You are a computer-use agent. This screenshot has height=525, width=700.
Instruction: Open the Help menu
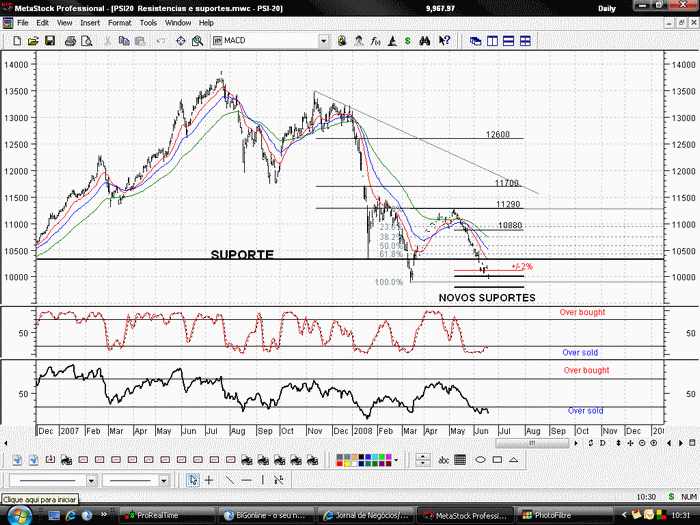[206, 23]
